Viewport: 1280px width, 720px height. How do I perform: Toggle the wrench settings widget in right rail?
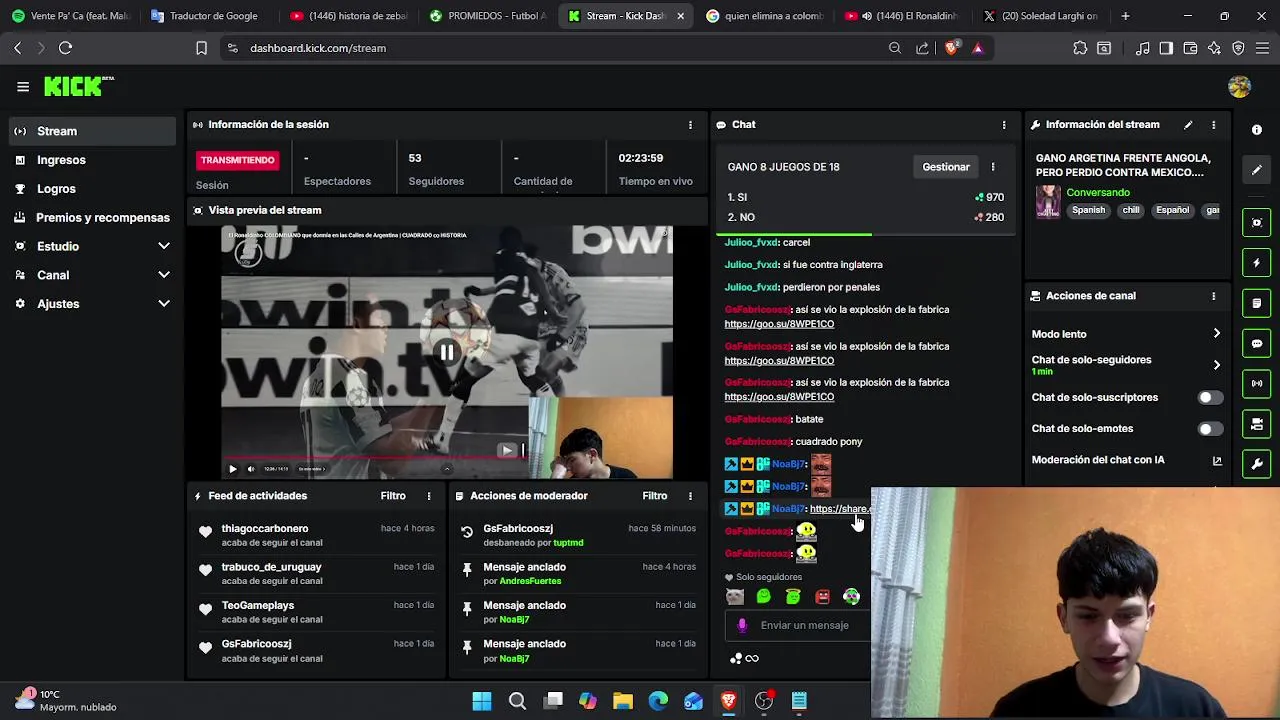(x=1257, y=465)
